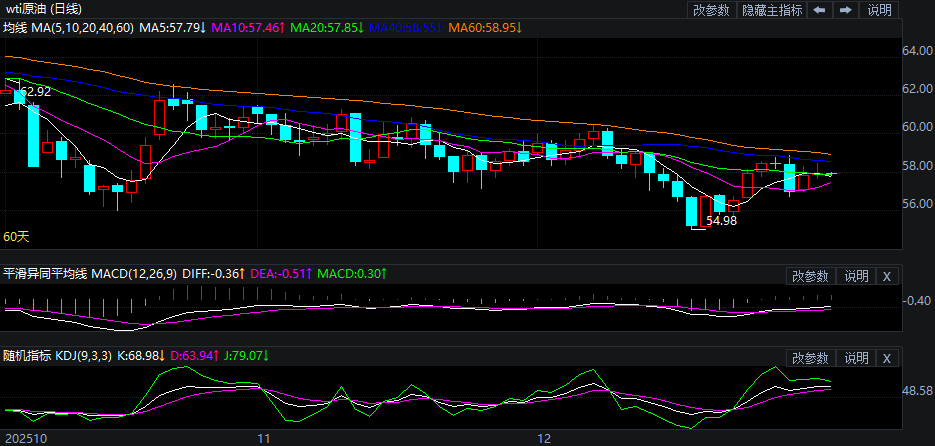Open 说明 for the main chart
The width and height of the screenshot is (935, 446).
[x=880, y=10]
